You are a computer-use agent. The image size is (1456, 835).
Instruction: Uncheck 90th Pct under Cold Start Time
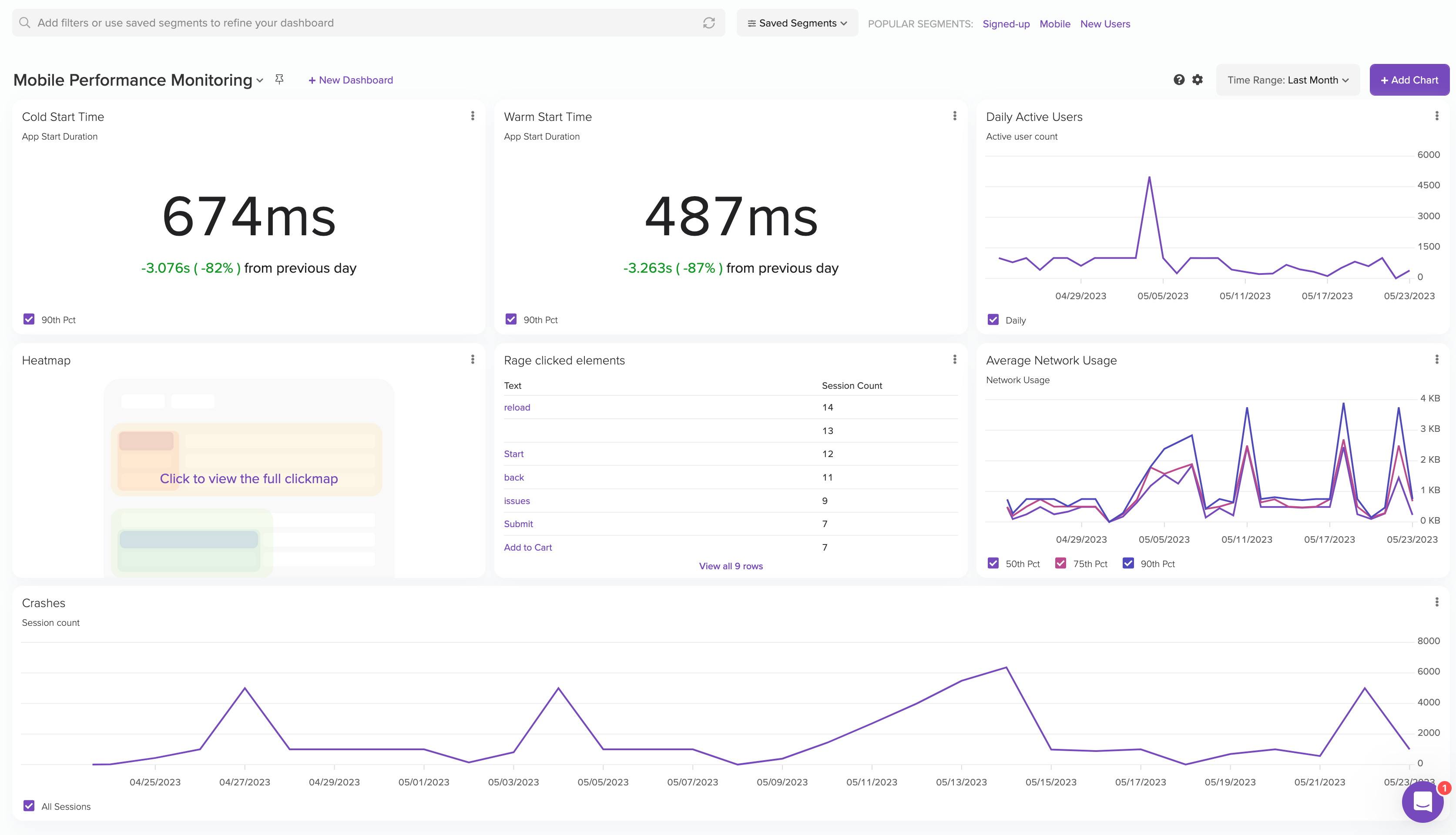point(29,320)
